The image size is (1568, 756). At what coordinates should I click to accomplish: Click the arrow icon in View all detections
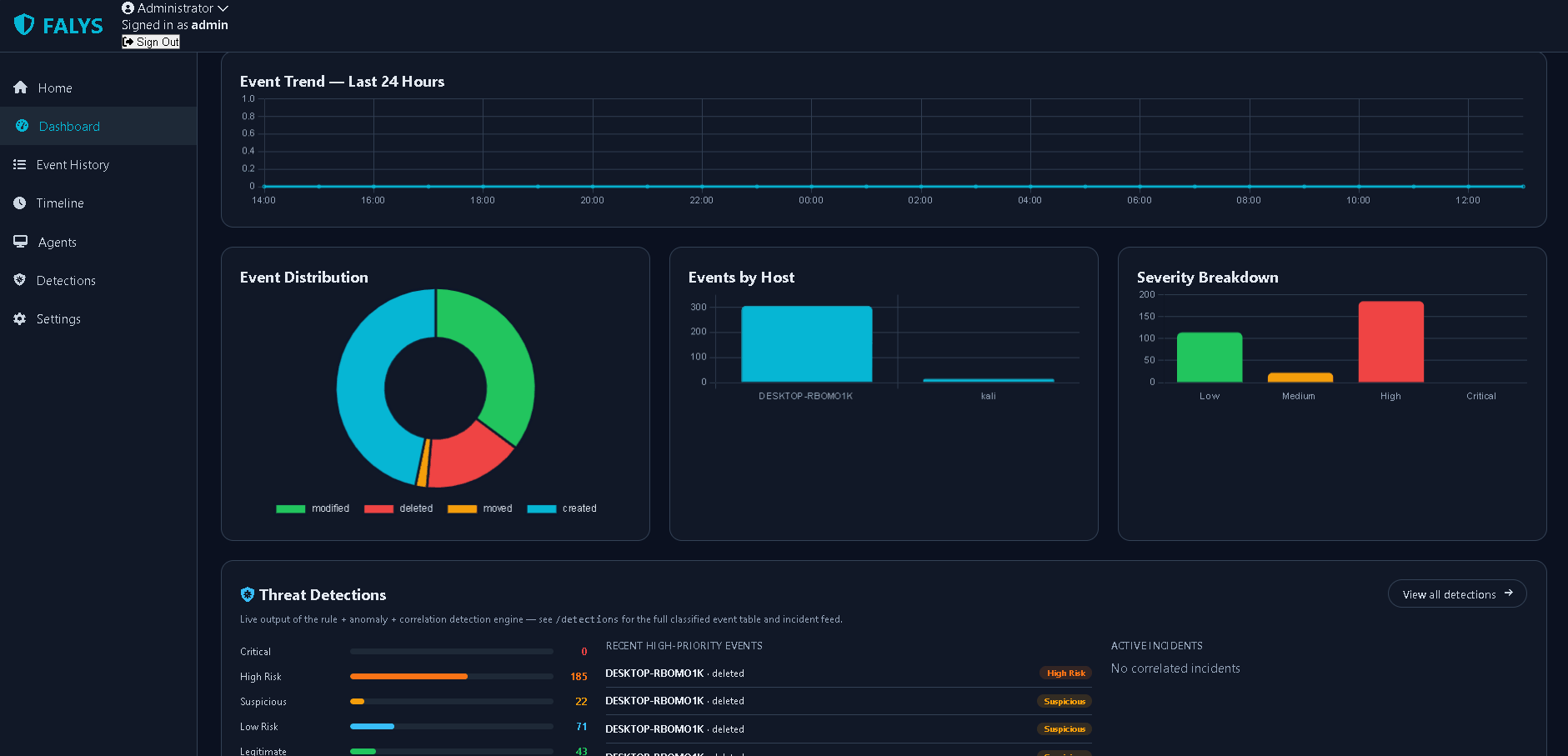pos(1509,593)
